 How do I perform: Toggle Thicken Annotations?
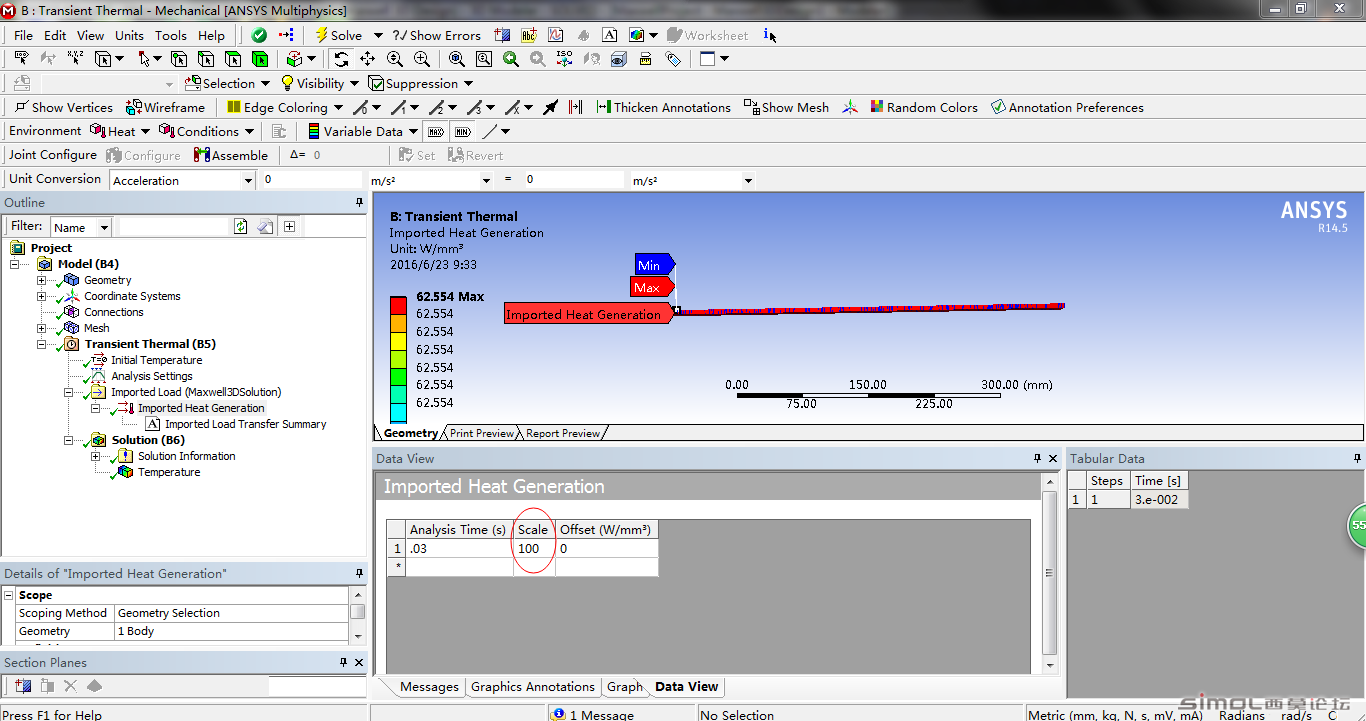(x=663, y=107)
